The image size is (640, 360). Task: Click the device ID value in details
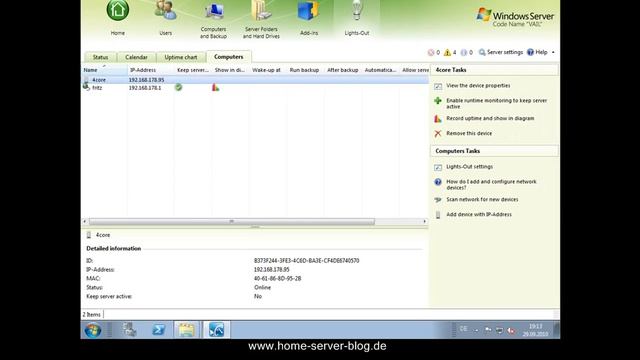point(307,260)
